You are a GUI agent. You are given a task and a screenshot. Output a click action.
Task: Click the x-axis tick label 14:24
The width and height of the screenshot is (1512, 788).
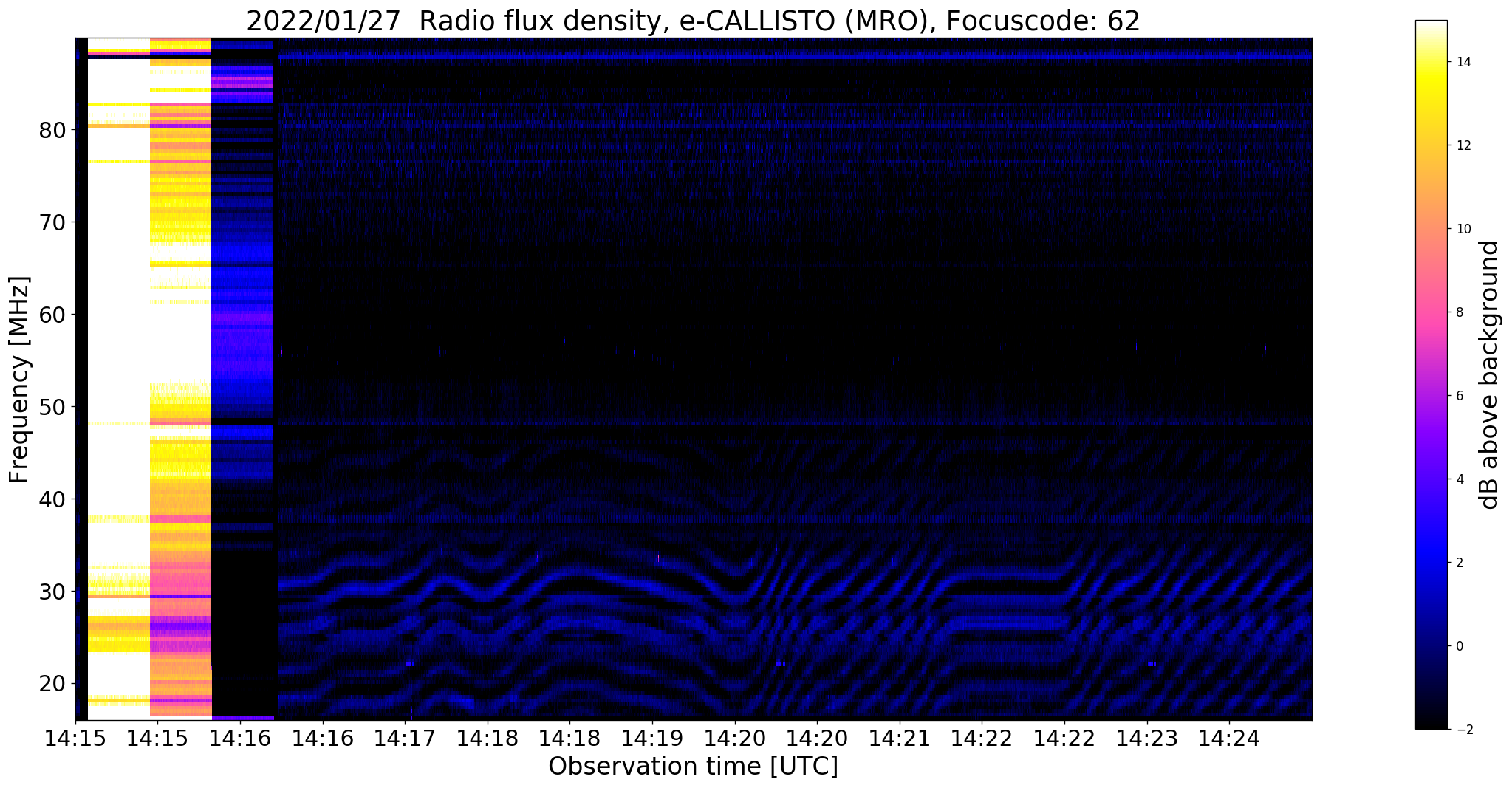(1229, 738)
